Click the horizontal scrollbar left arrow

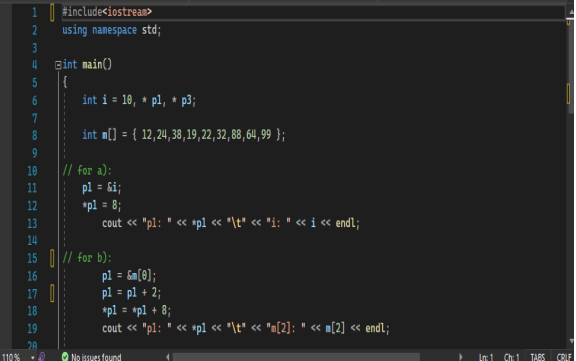click(168, 357)
